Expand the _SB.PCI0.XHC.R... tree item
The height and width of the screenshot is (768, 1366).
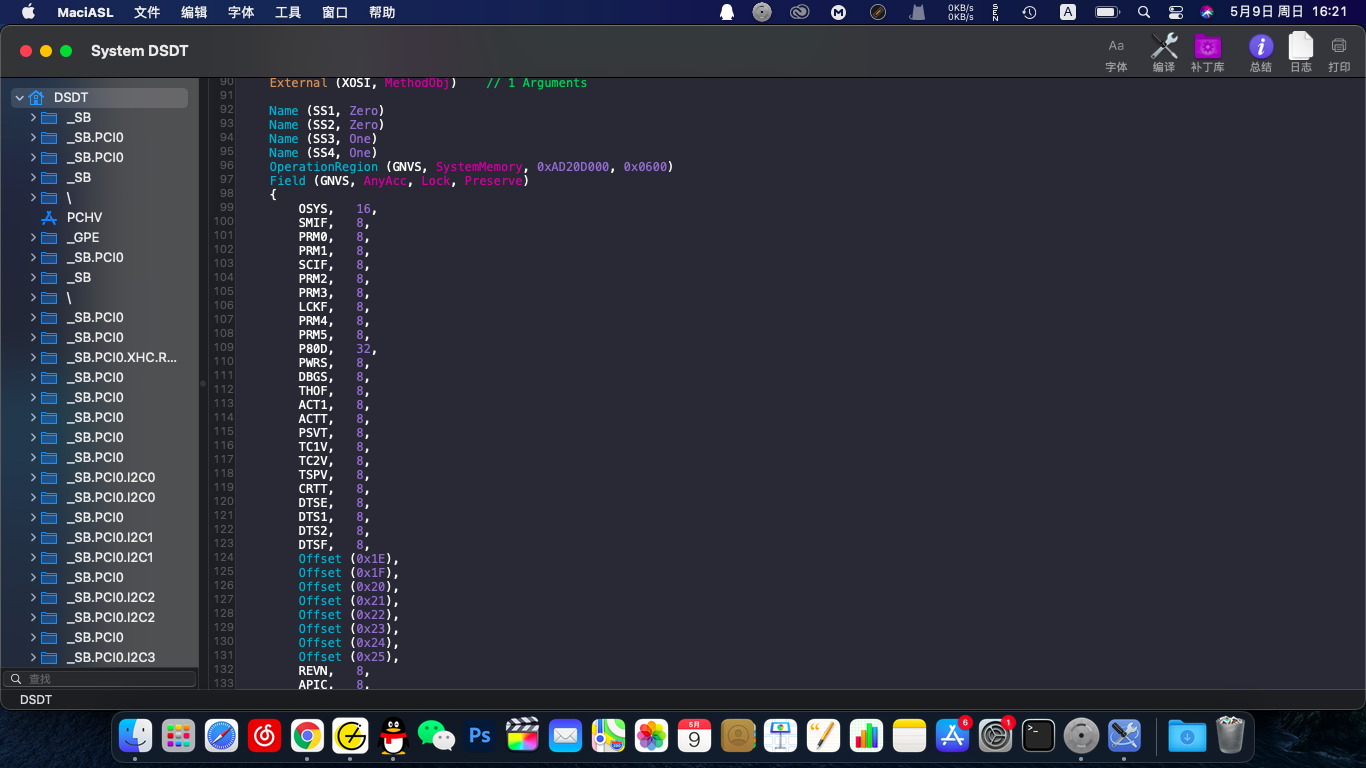point(33,358)
